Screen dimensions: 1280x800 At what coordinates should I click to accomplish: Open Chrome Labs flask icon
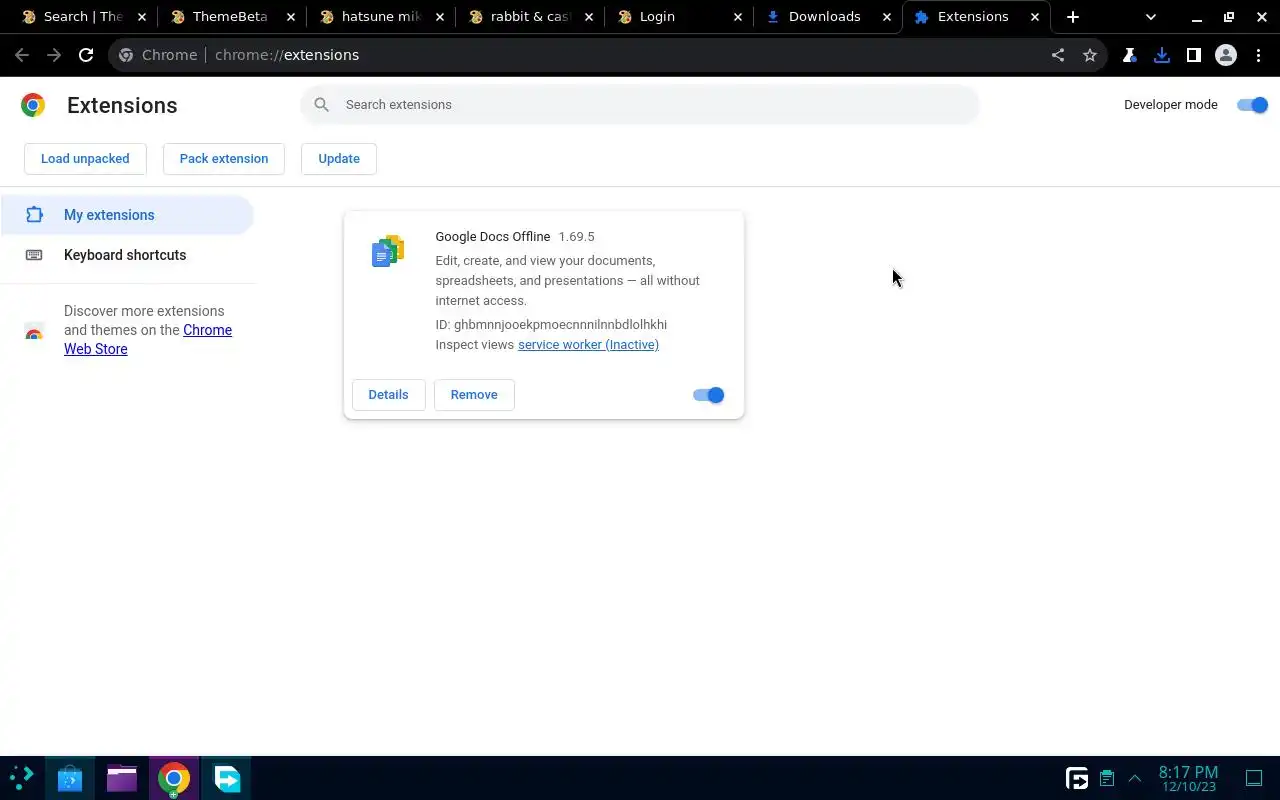pos(1130,55)
